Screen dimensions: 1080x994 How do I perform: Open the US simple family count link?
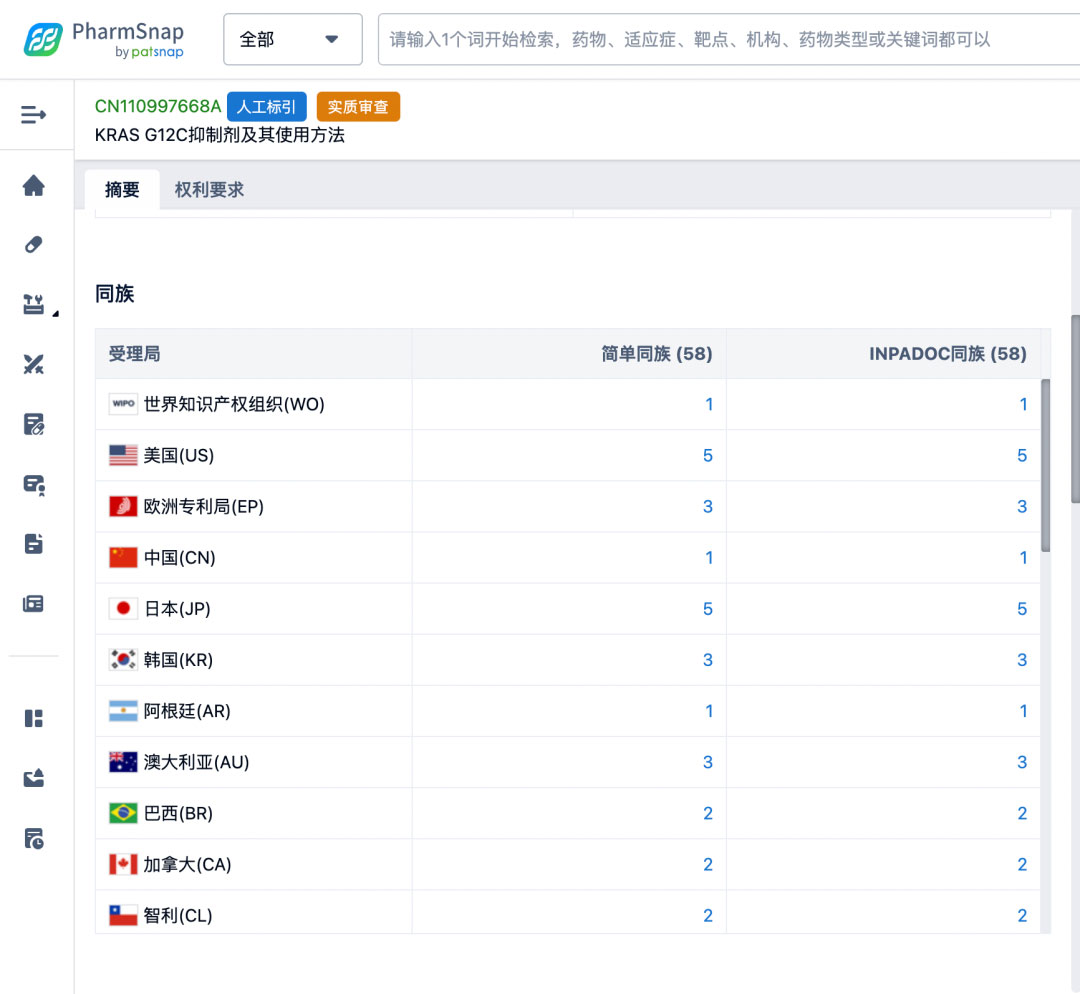(x=707, y=455)
